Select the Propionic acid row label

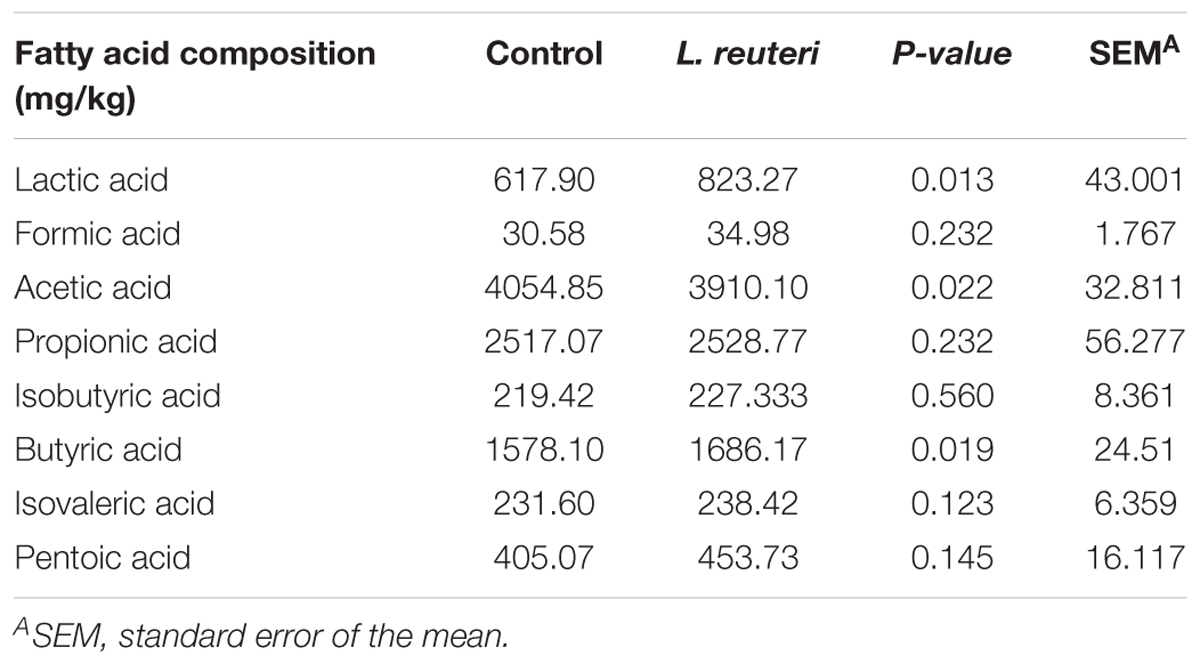(x=115, y=342)
